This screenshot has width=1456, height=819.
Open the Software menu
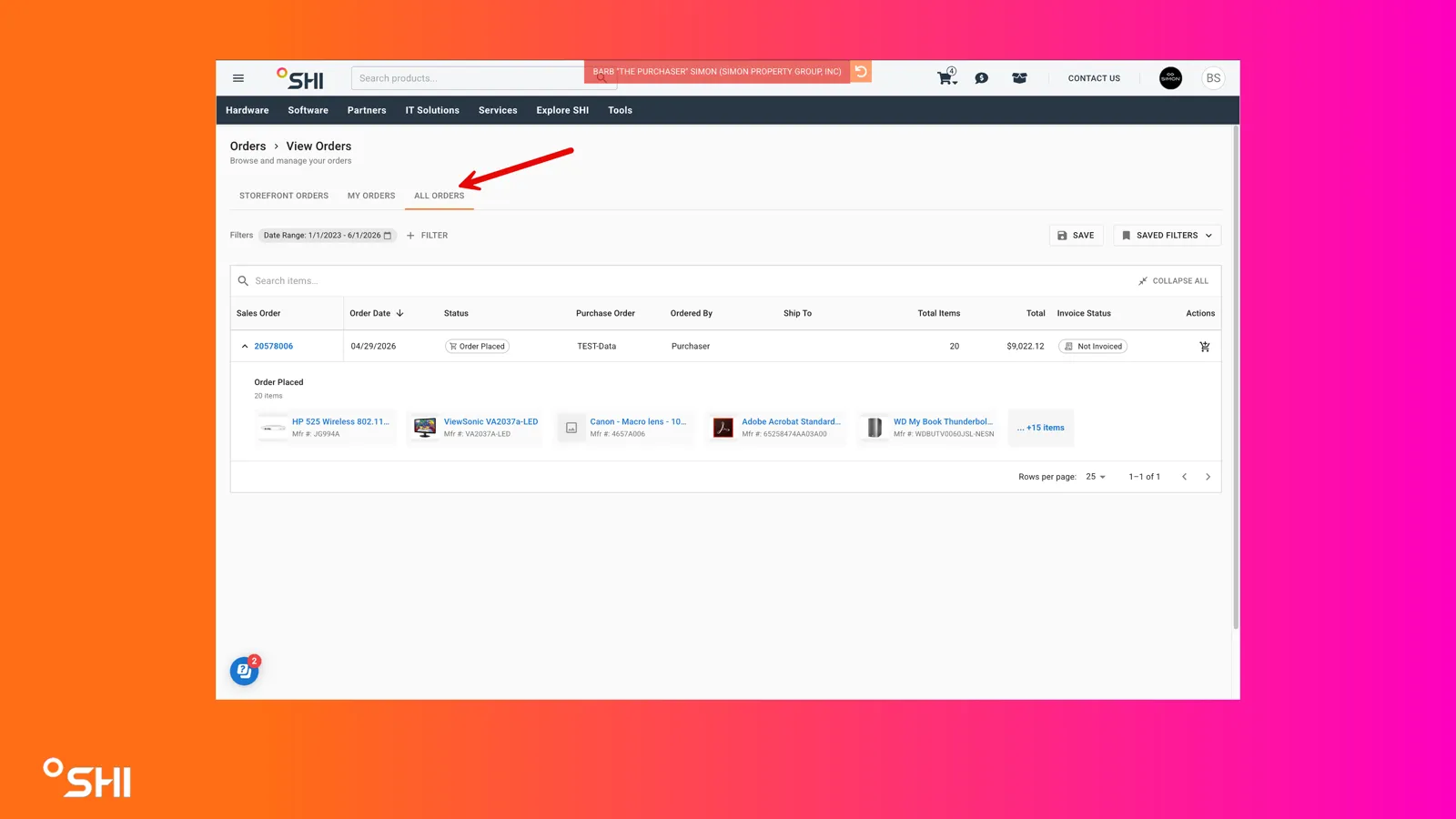pyautogui.click(x=308, y=110)
